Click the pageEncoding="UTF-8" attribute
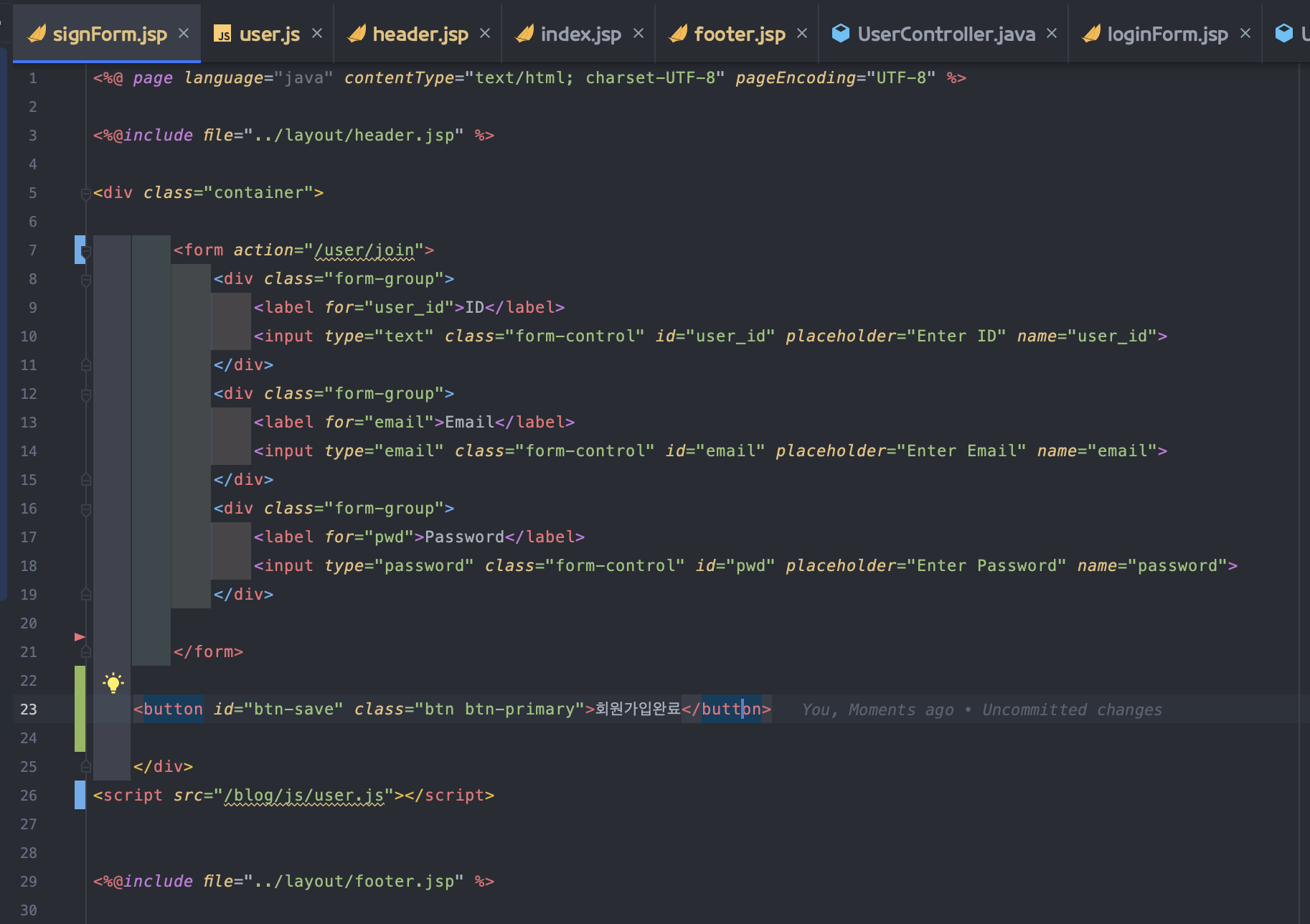Viewport: 1310px width, 924px height. pyautogui.click(x=836, y=77)
